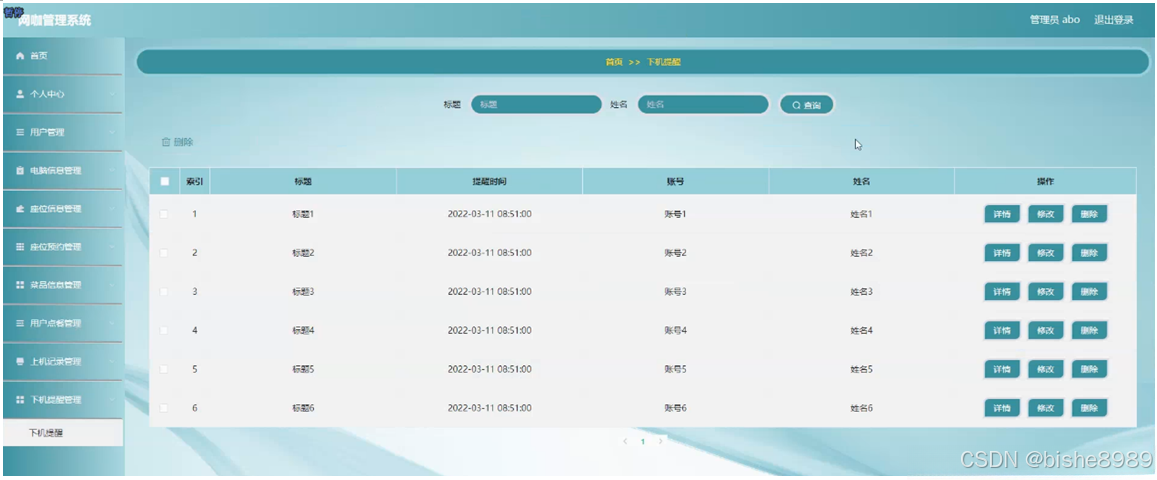Expand 用户管理 using its chevron
This screenshot has width=1157, height=480.
click(112, 133)
